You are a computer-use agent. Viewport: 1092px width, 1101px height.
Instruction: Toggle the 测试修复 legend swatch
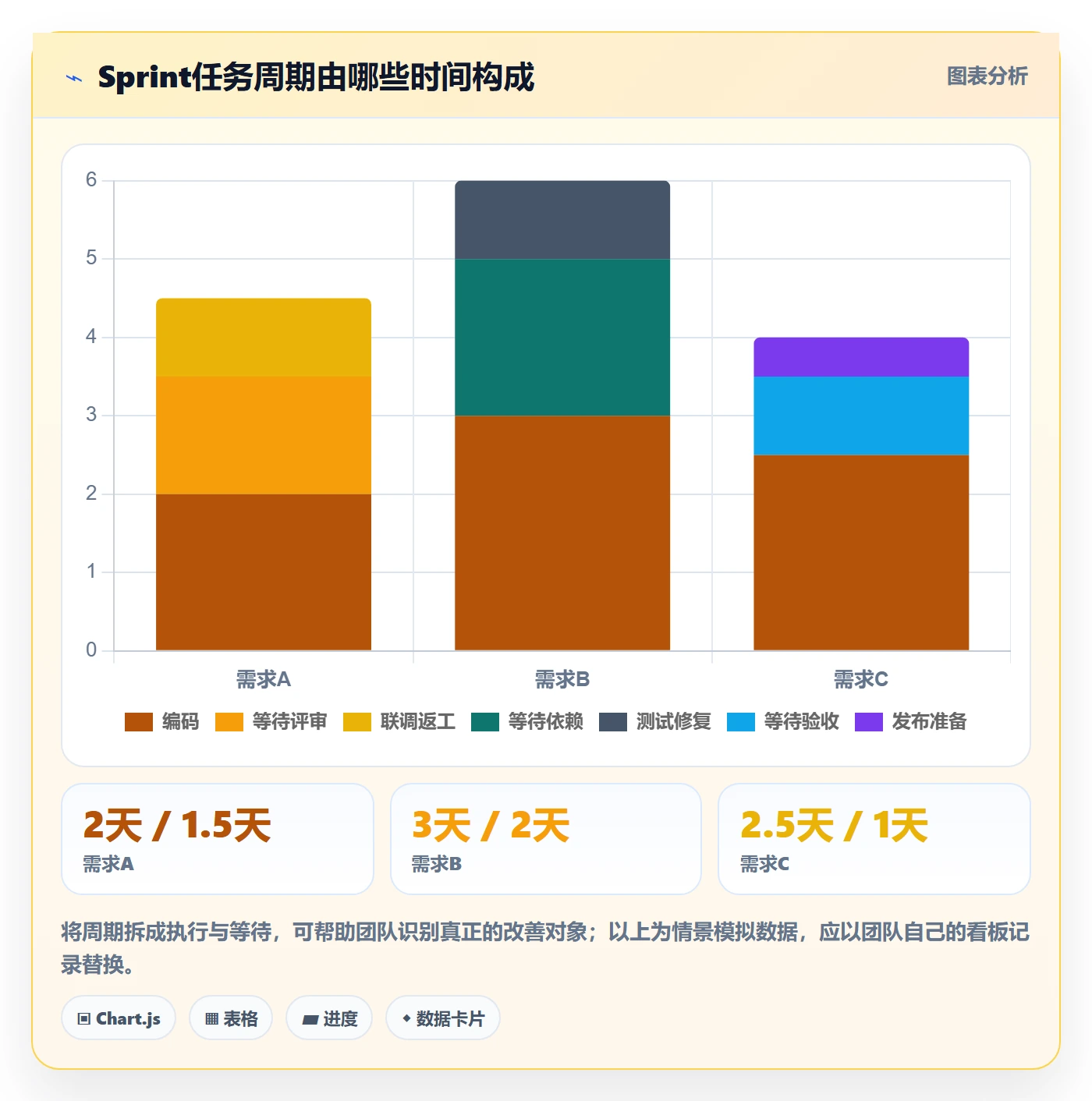click(613, 722)
